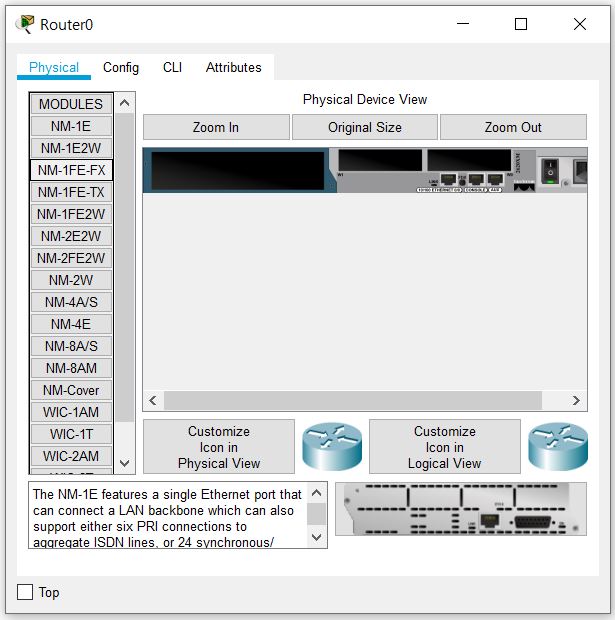The image size is (615, 620).
Task: Click the empty large network module slot
Action: pos(238,171)
